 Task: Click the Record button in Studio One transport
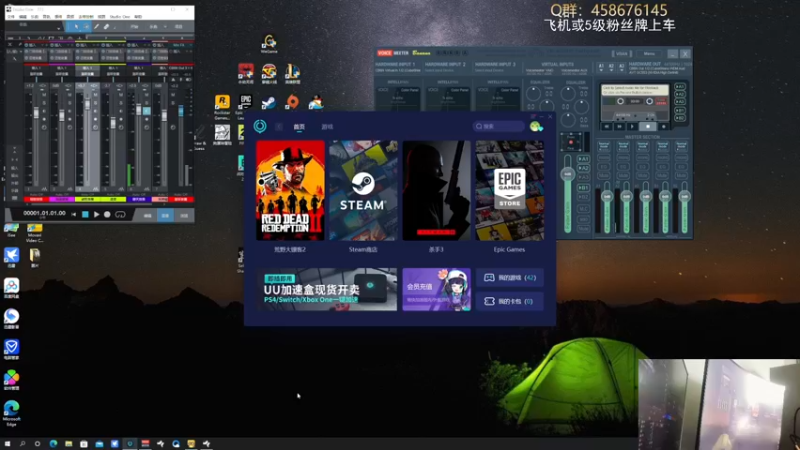tap(107, 215)
